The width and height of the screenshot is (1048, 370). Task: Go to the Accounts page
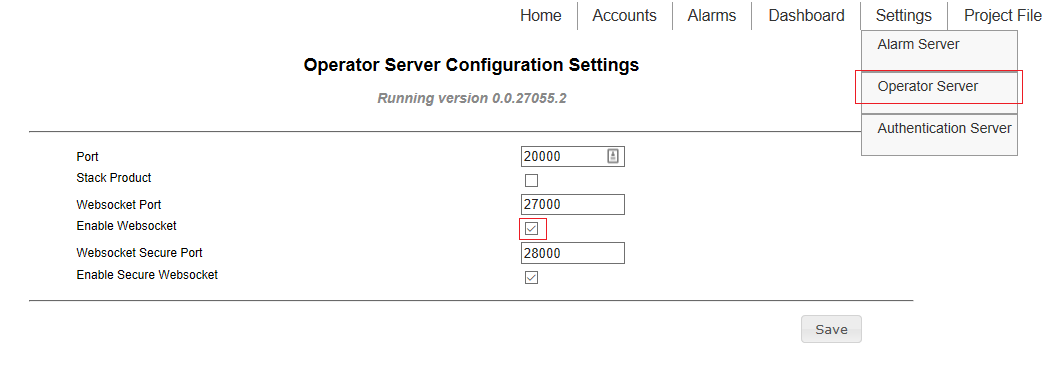624,15
